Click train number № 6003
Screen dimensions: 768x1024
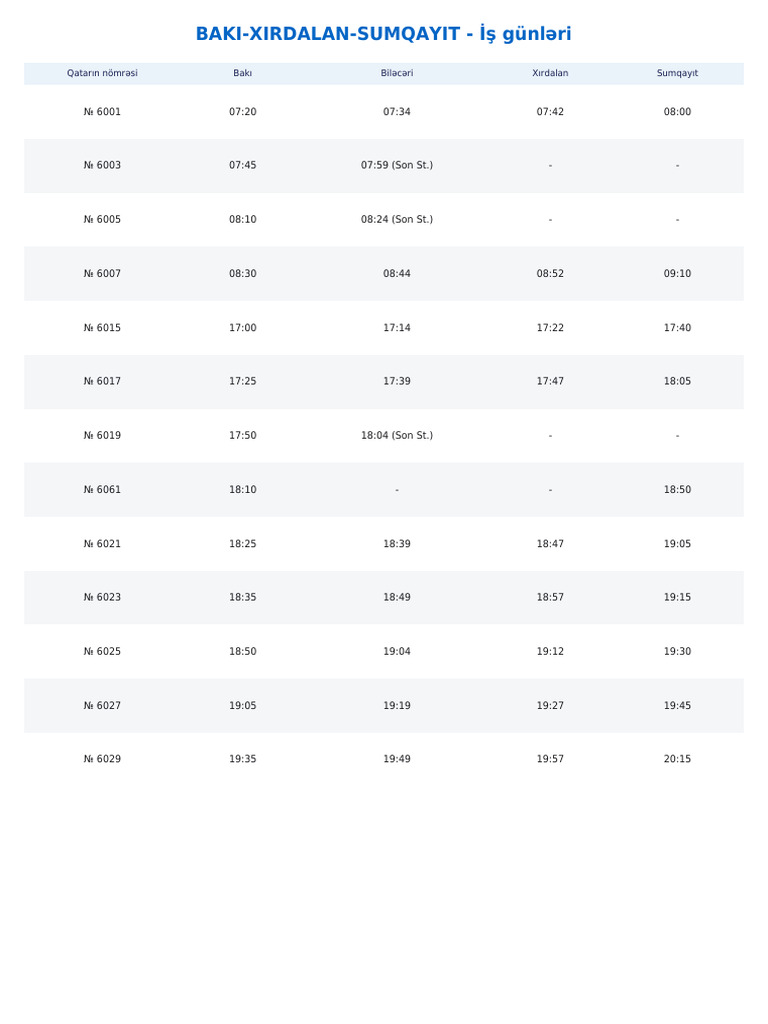click(x=102, y=165)
